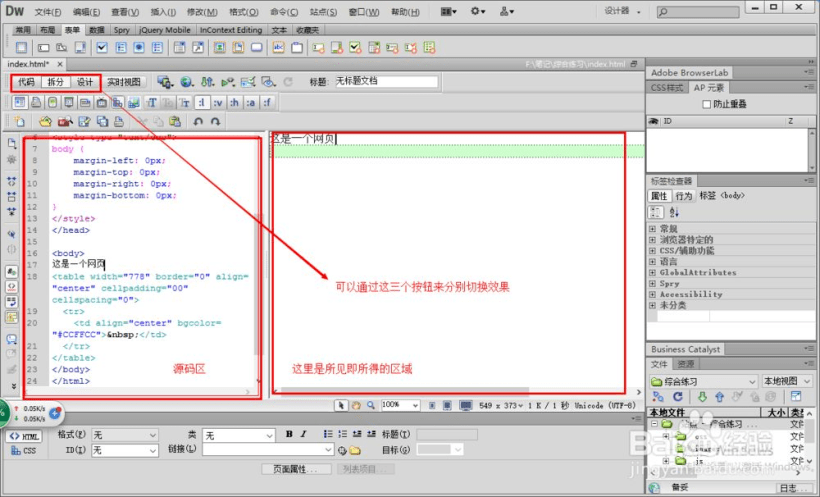Open the Visual Aids eye icon
Viewport: 820px width, 497px height.
tap(268, 82)
